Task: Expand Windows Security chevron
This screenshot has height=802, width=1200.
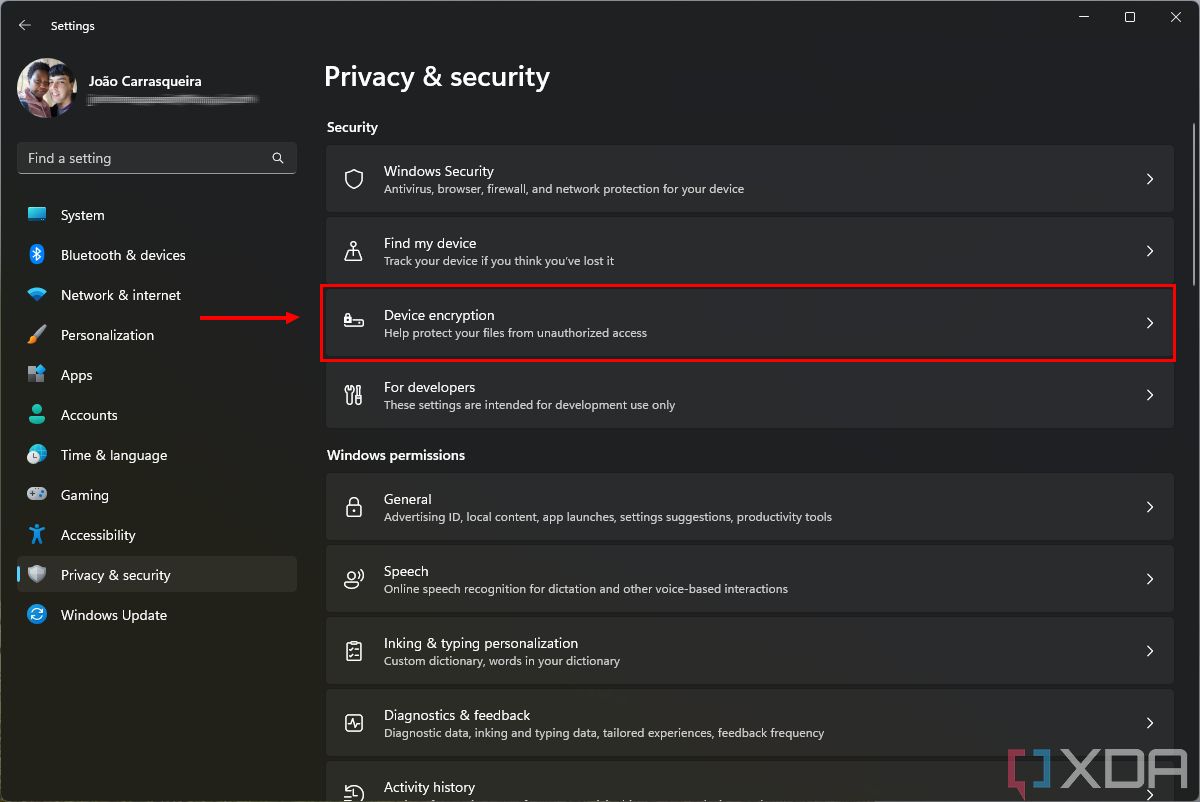Action: click(1150, 179)
